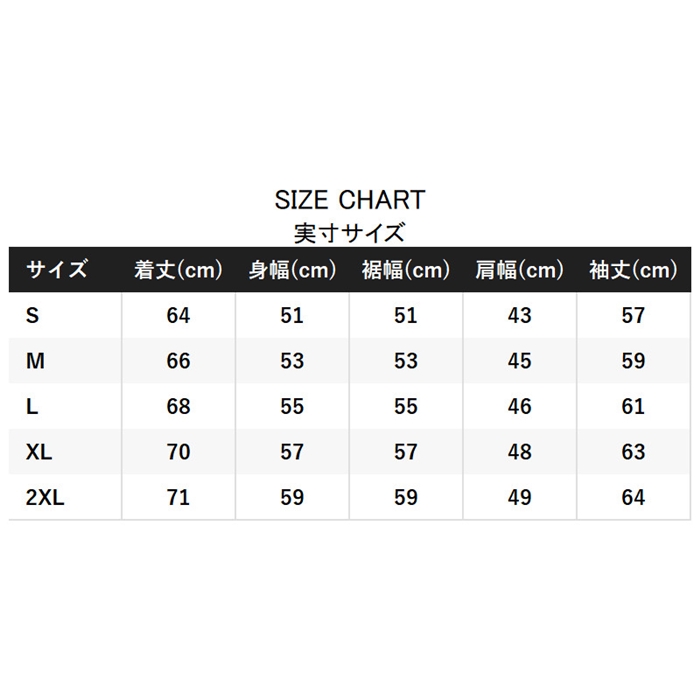The image size is (700, 700).
Task: Click the SIZE CHART title
Action: tap(349, 199)
